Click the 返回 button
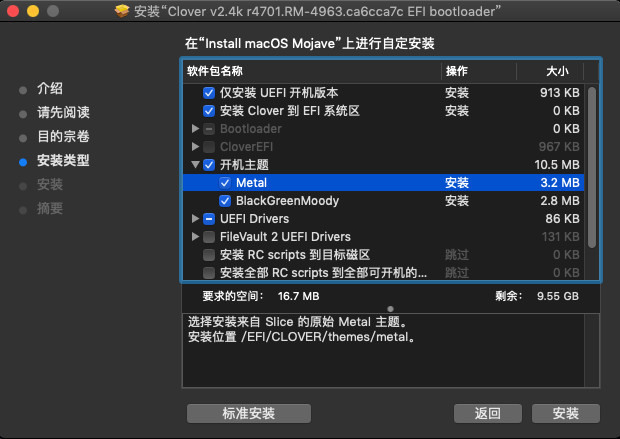620x439 pixels. click(488, 414)
